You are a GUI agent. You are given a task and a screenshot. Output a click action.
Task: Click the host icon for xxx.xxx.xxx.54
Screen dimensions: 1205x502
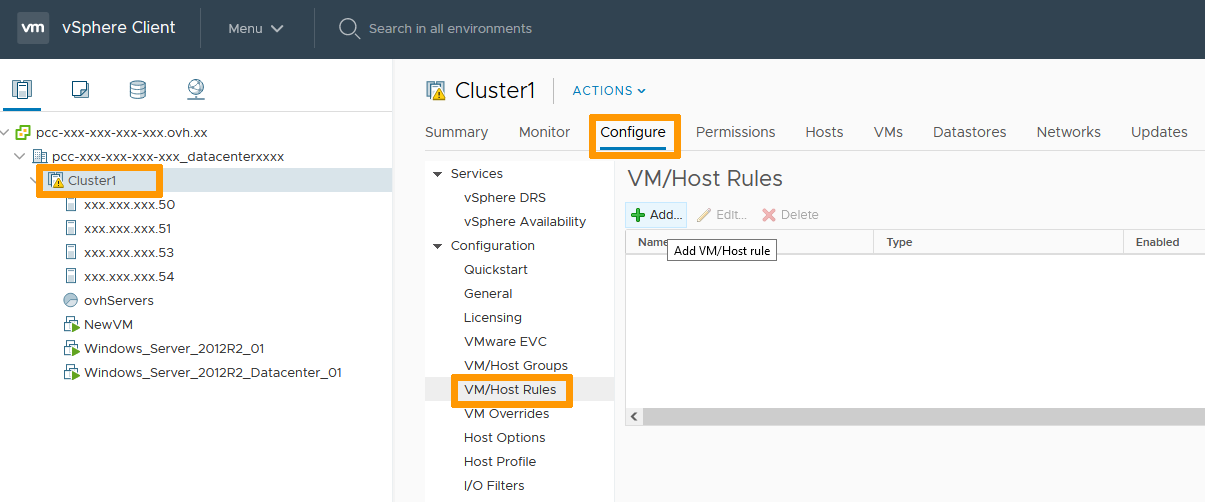click(x=71, y=276)
